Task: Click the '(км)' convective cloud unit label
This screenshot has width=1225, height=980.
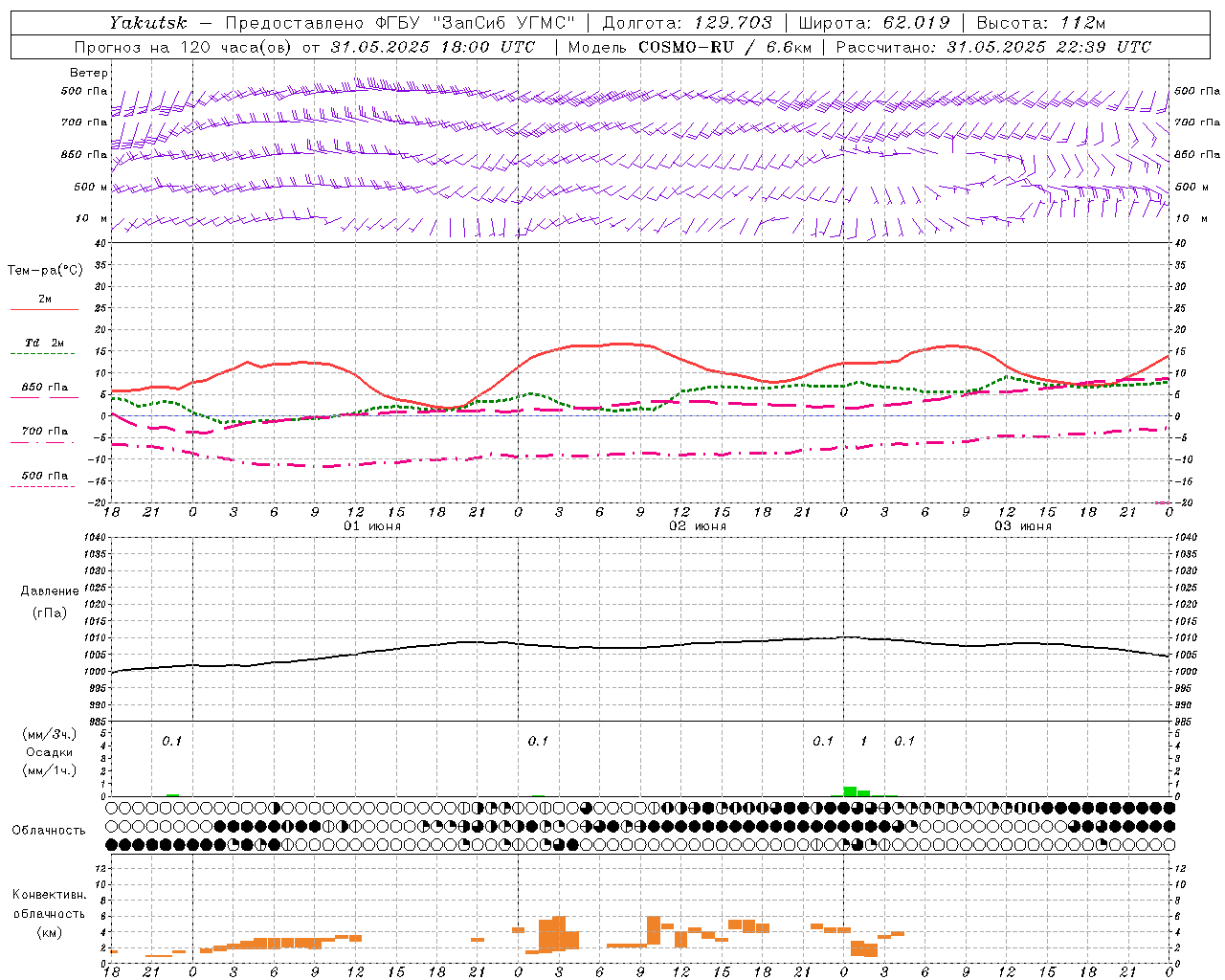Action: point(50,931)
